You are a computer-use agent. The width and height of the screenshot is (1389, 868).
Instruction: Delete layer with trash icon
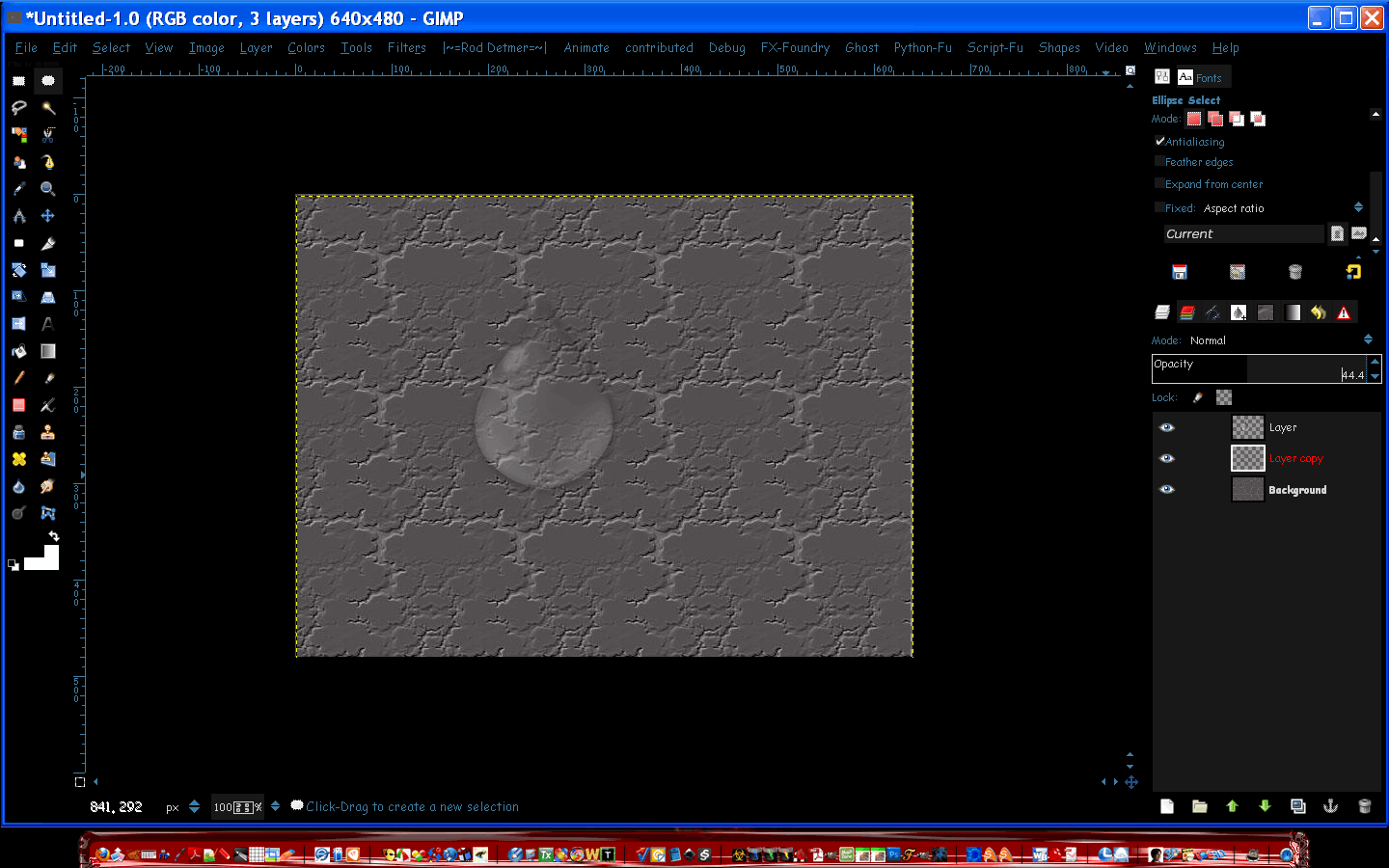1364,806
